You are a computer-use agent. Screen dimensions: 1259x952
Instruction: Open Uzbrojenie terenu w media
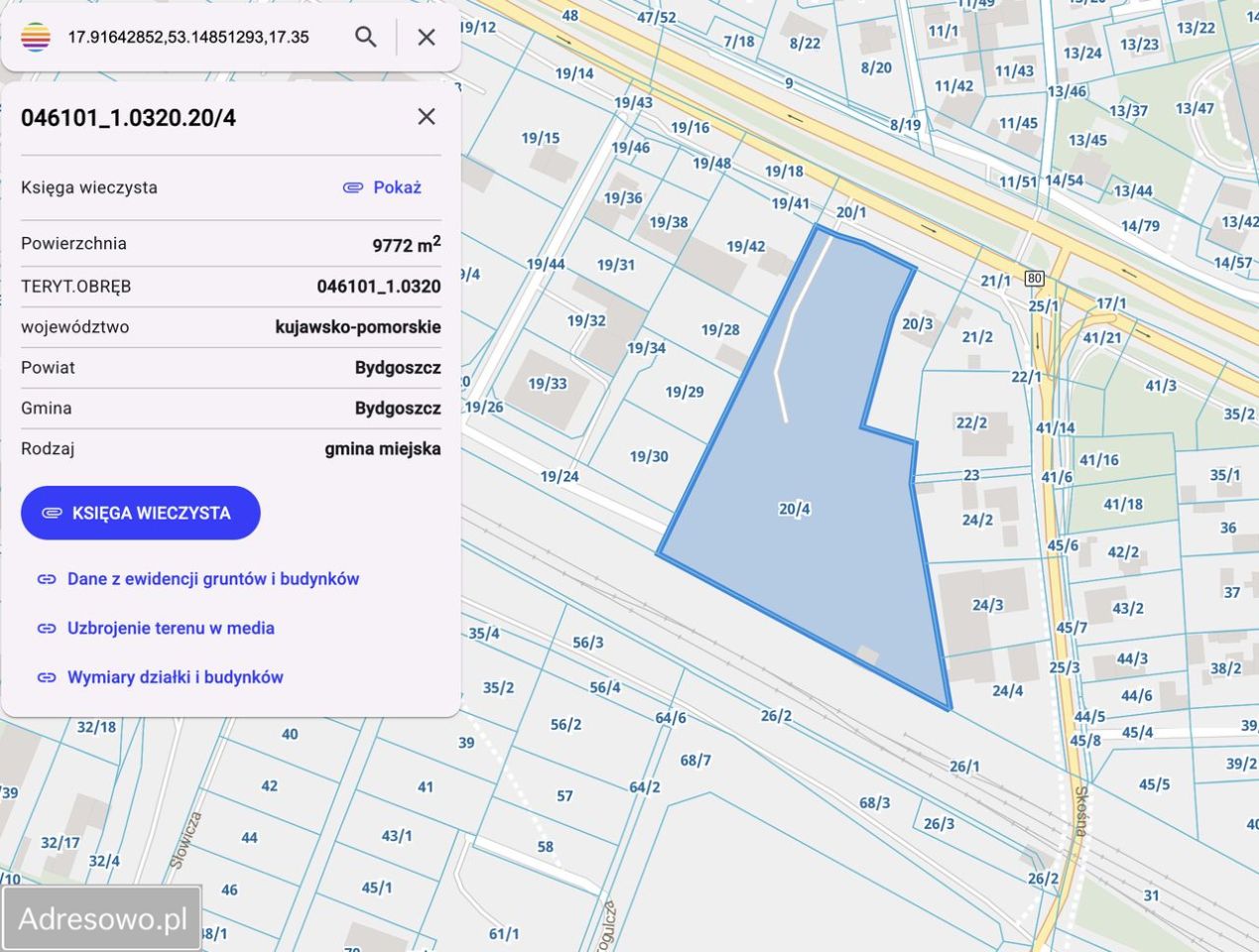click(171, 628)
